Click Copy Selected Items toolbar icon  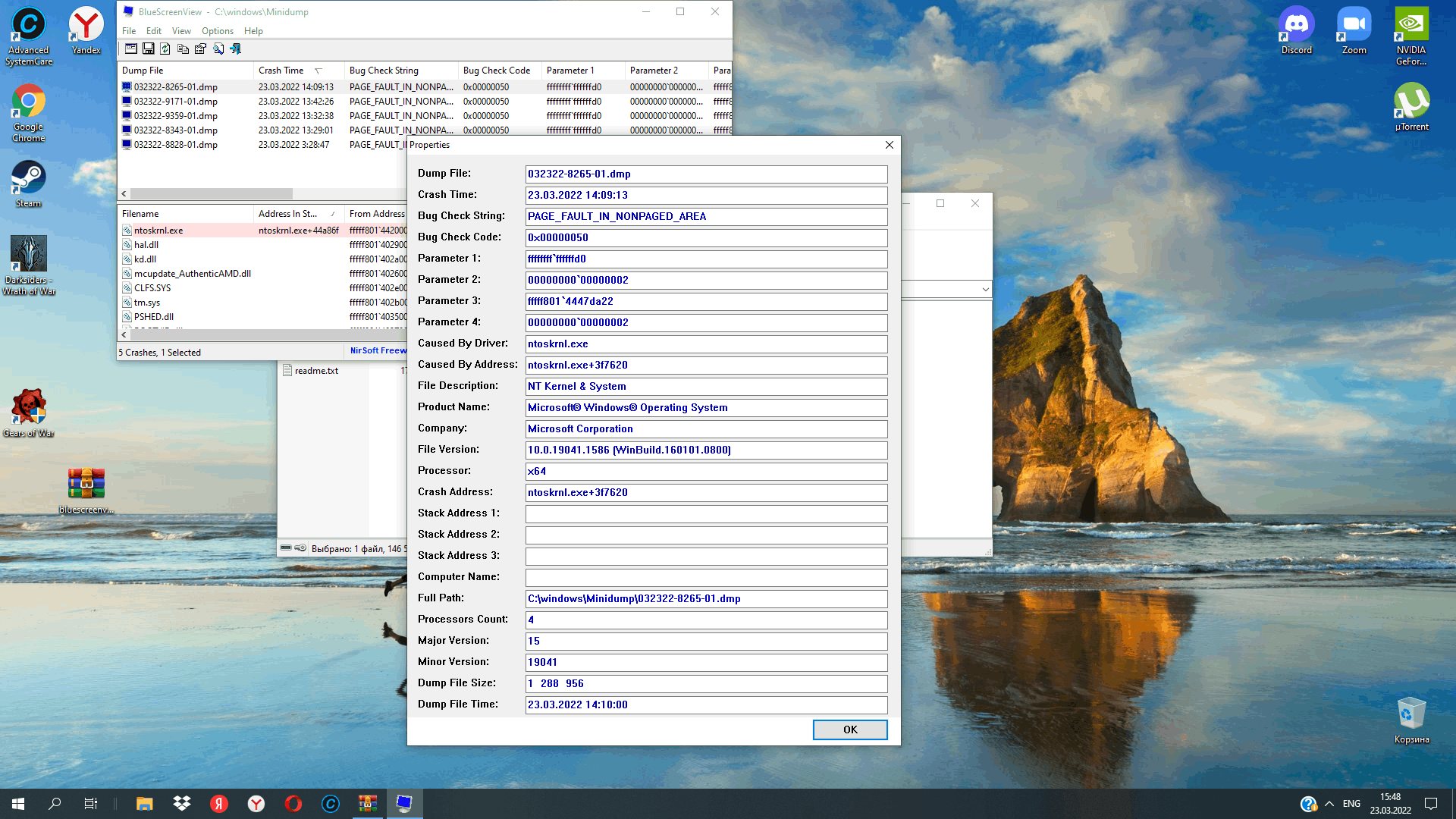(x=183, y=49)
